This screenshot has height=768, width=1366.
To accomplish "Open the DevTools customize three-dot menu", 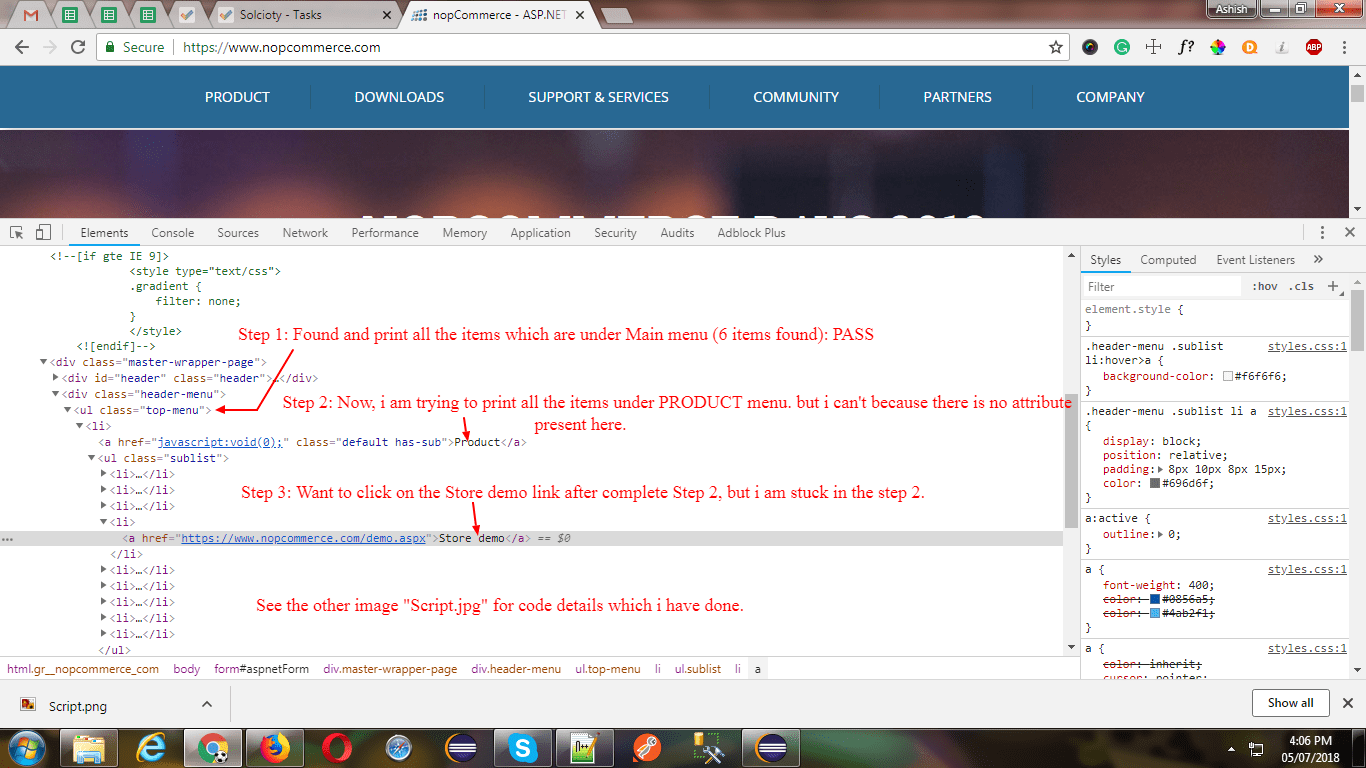I will [x=1320, y=232].
